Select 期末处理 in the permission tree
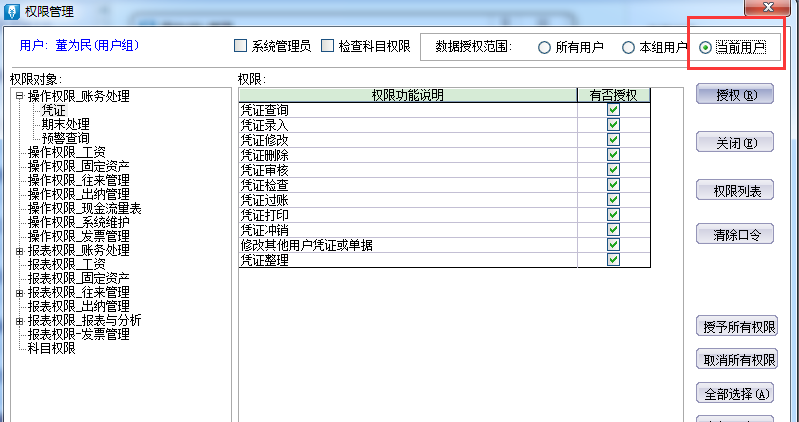 tap(65, 124)
